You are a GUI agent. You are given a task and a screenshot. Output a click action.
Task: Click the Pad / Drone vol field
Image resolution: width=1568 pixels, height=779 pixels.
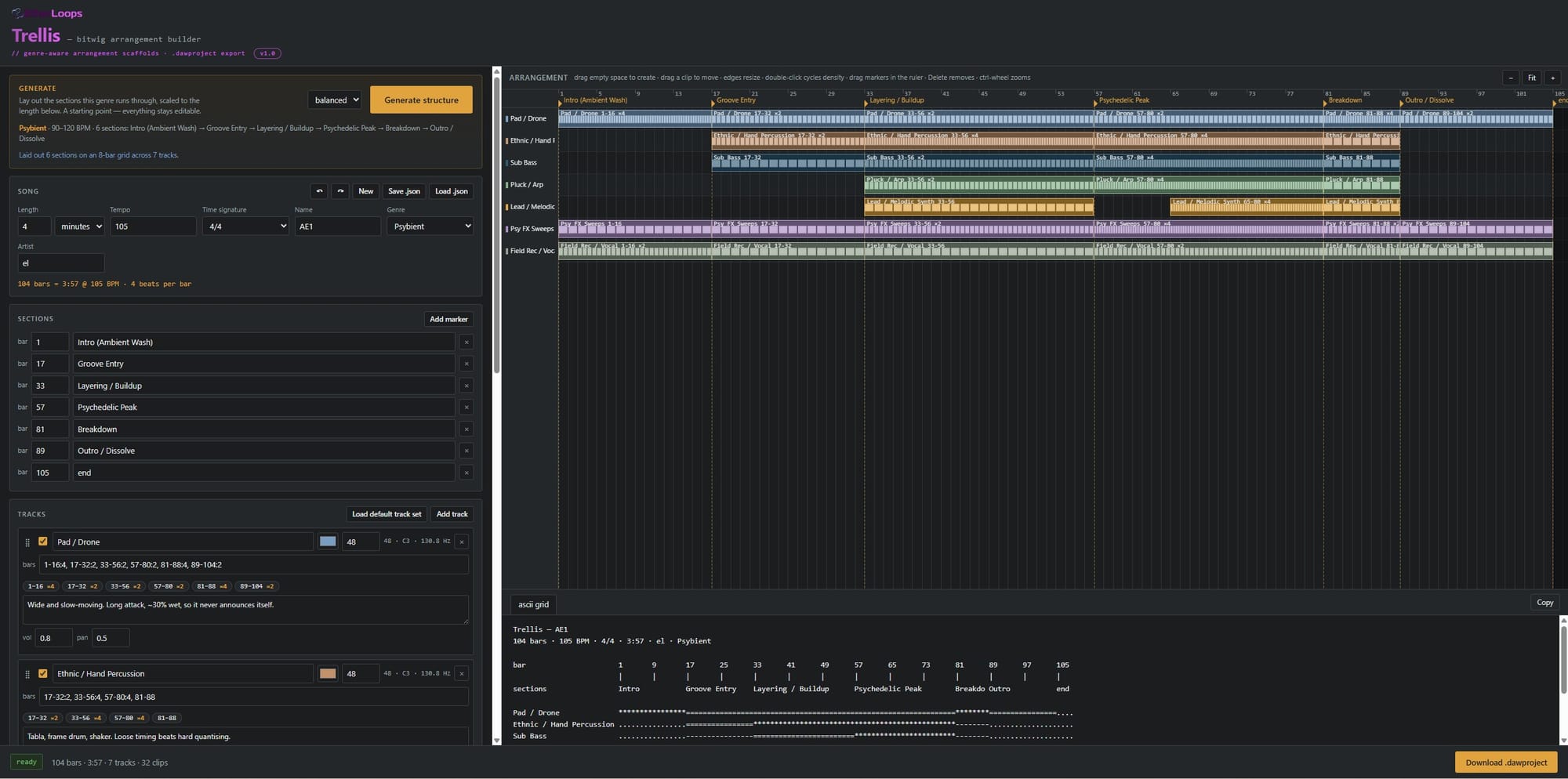point(54,638)
